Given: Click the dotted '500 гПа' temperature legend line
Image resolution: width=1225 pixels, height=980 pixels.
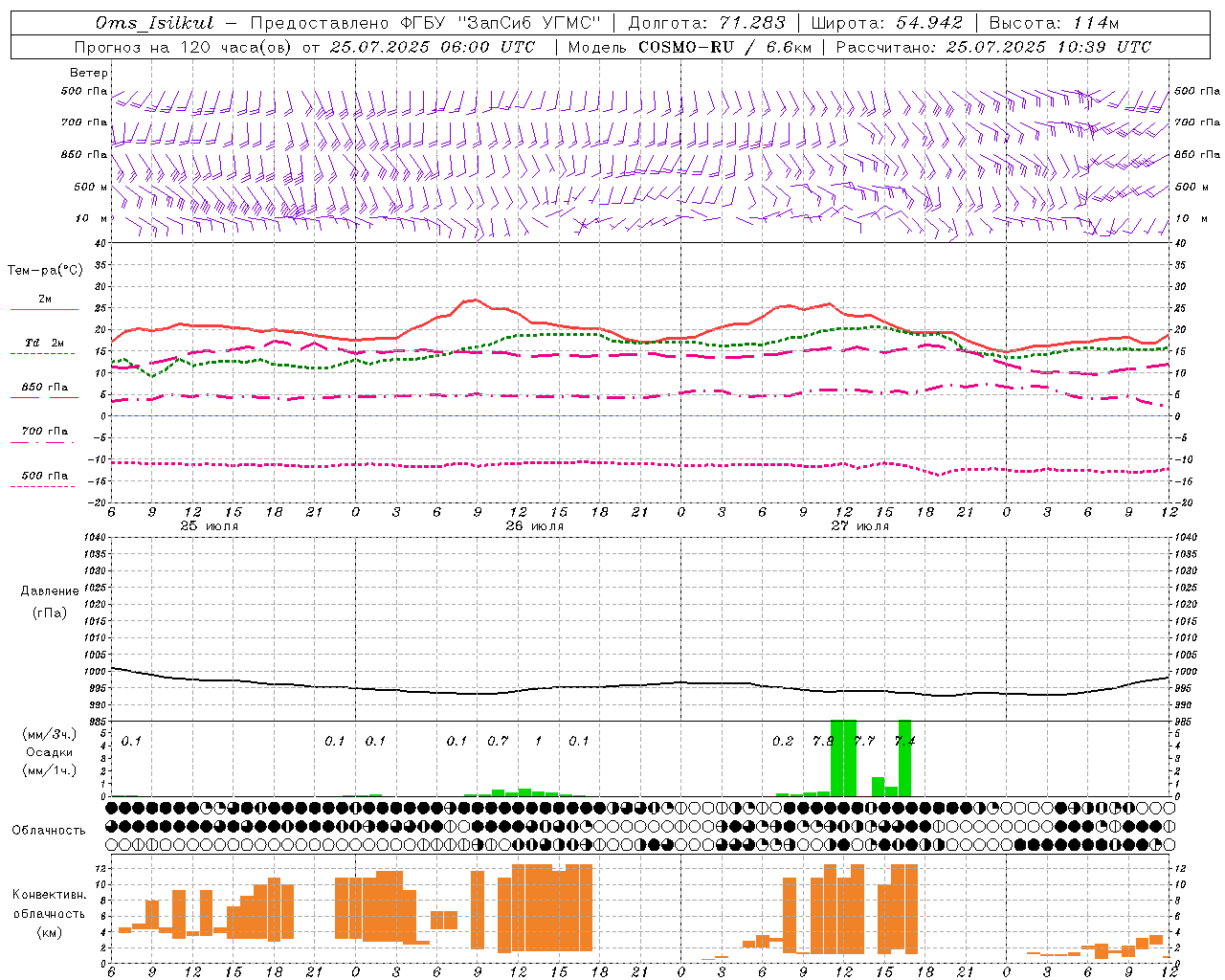Looking at the screenshot, I should point(42,486).
